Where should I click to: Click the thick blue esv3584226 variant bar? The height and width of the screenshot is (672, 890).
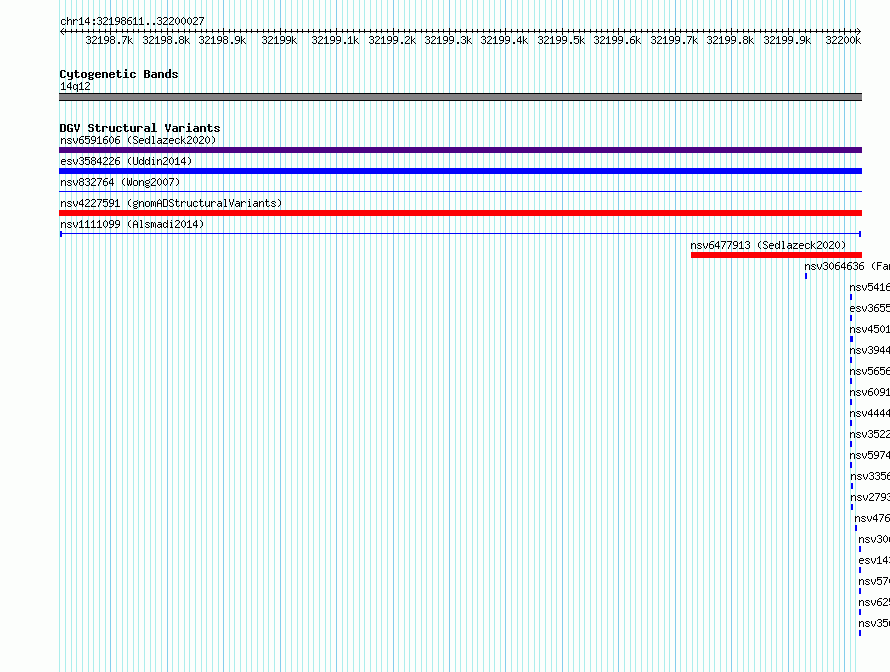click(460, 171)
